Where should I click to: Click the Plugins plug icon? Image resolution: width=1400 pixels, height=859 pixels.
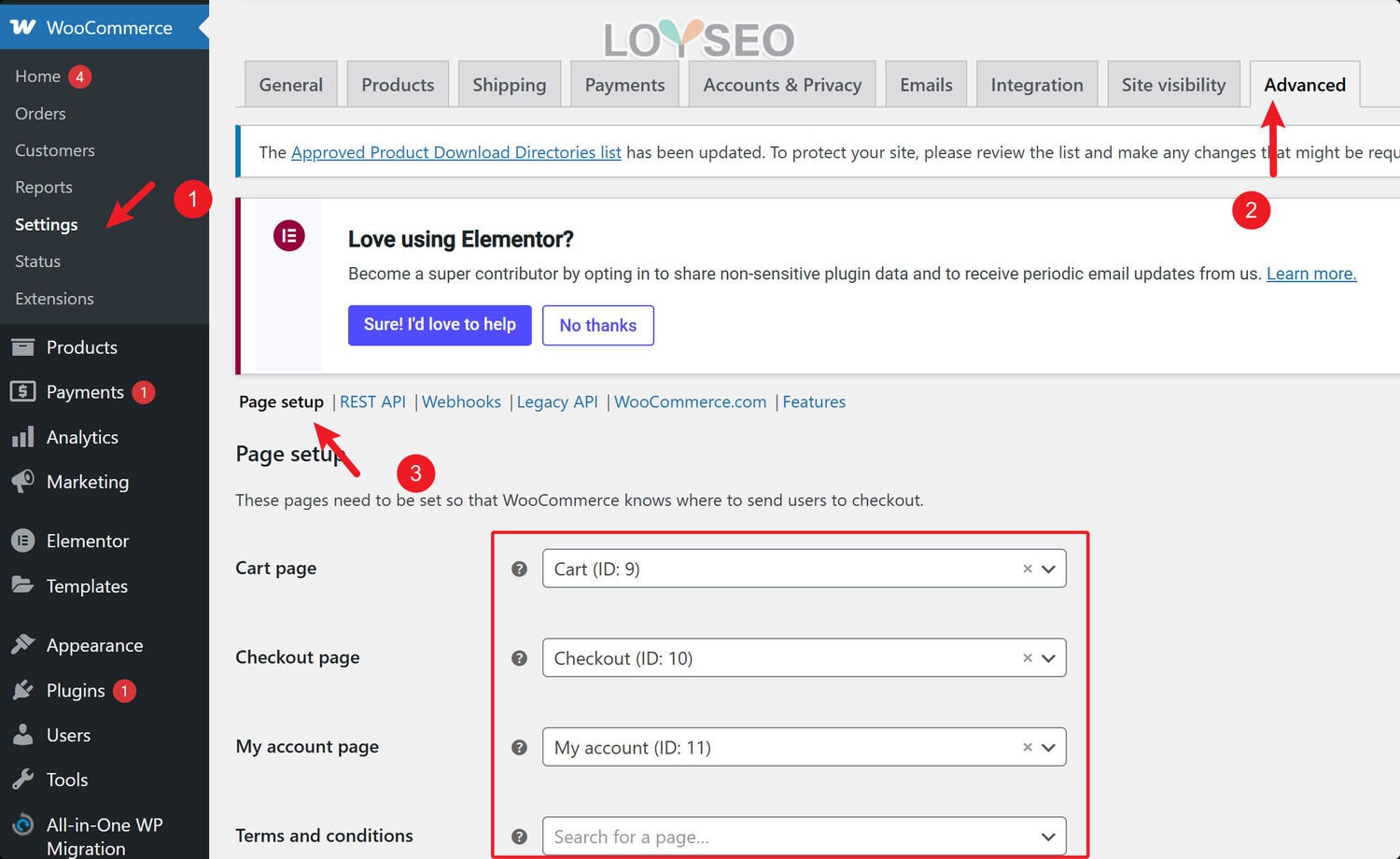[23, 690]
